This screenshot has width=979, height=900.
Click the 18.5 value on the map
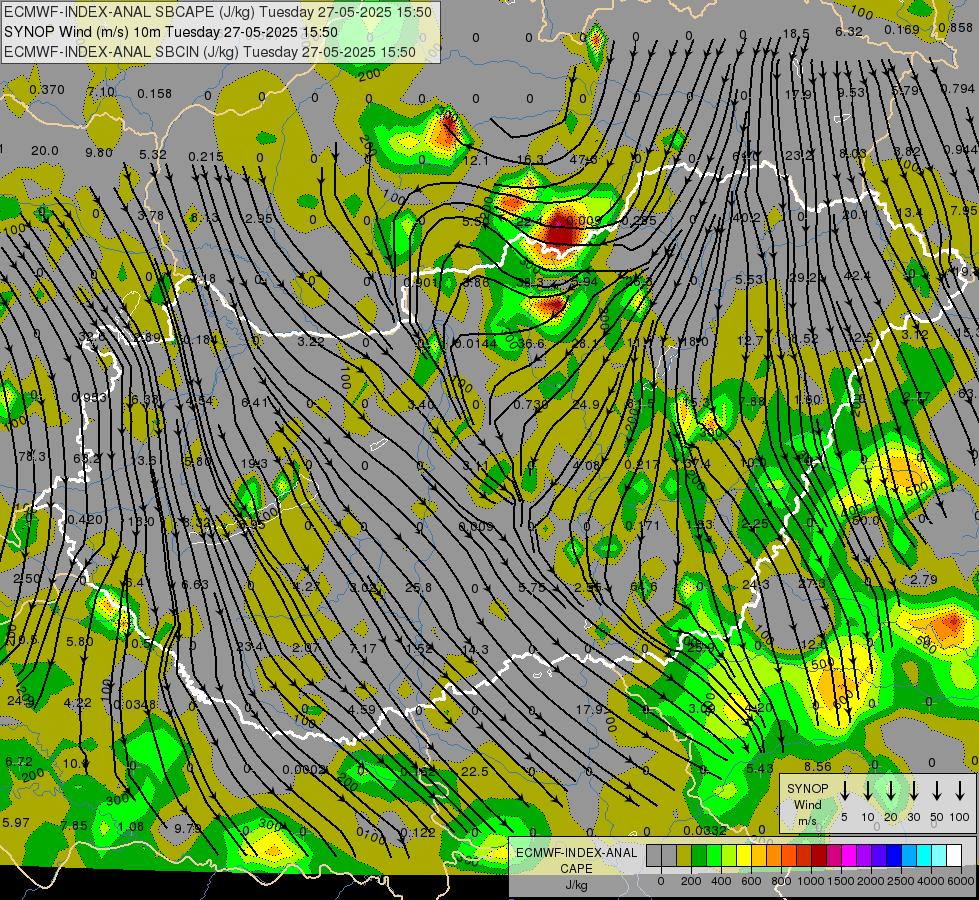click(796, 34)
